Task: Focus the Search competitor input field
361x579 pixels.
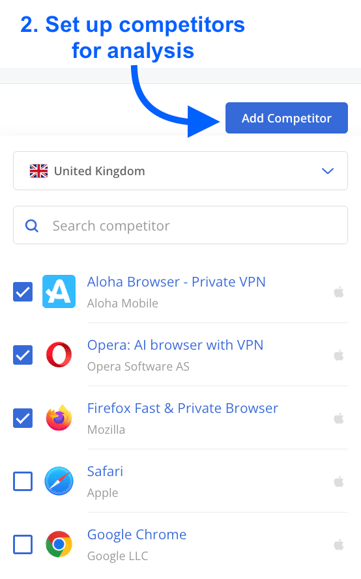Action: tap(180, 225)
